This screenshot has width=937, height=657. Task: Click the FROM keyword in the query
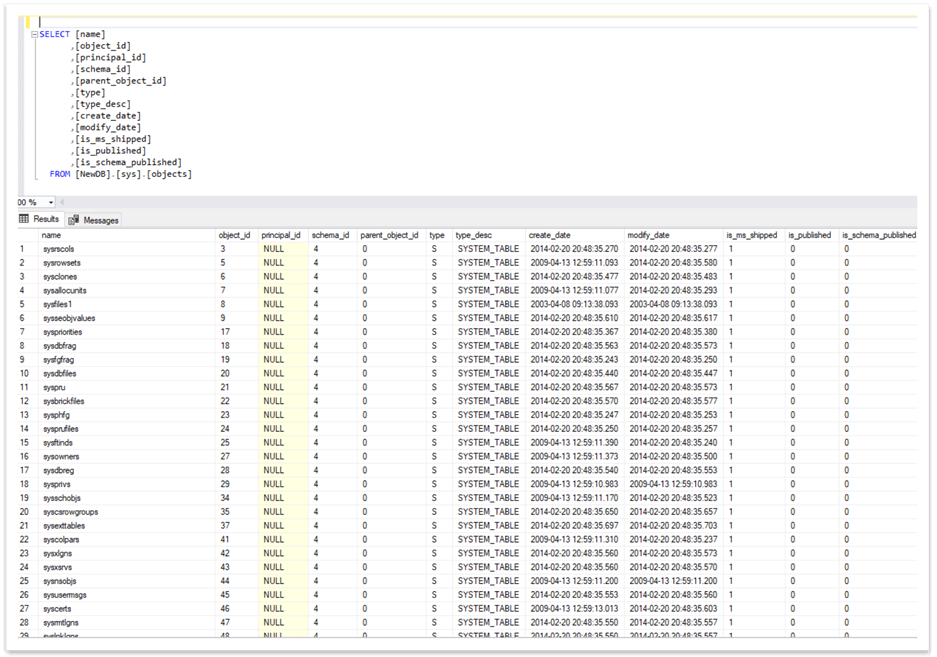coord(60,174)
